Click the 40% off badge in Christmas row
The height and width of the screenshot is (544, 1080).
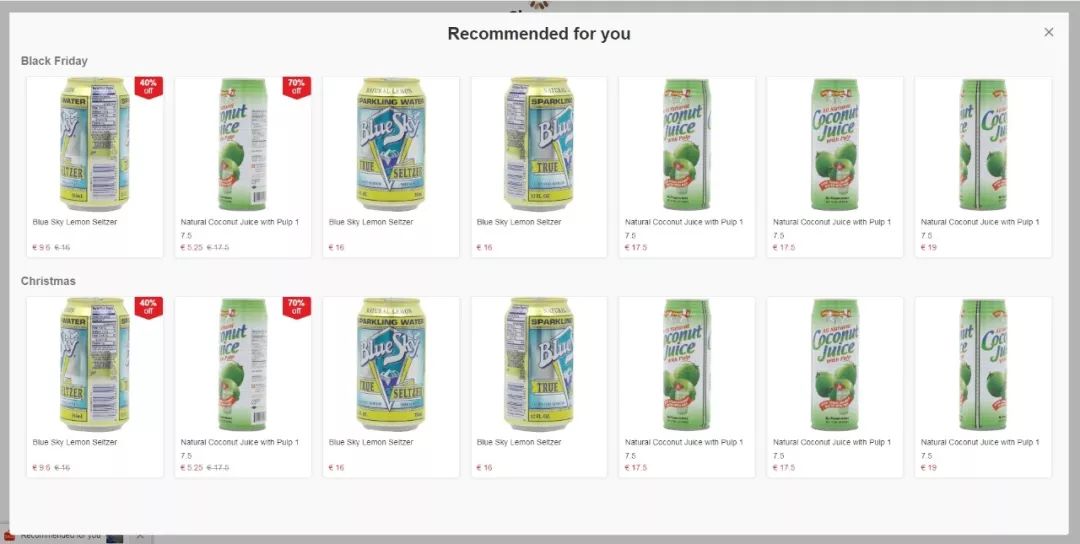tap(148, 307)
